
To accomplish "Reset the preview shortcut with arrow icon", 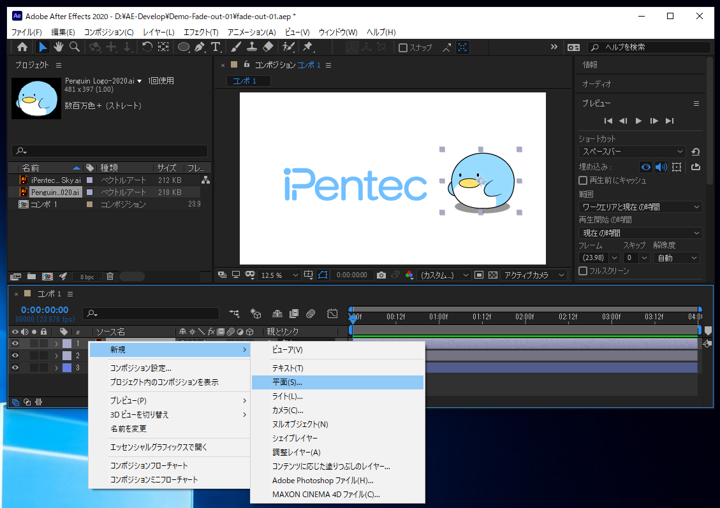I will [695, 152].
